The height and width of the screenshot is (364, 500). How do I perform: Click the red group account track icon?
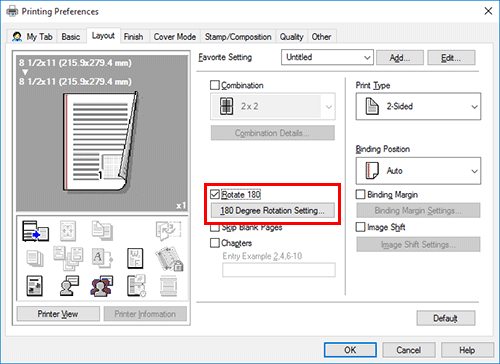pyautogui.click(x=102, y=286)
